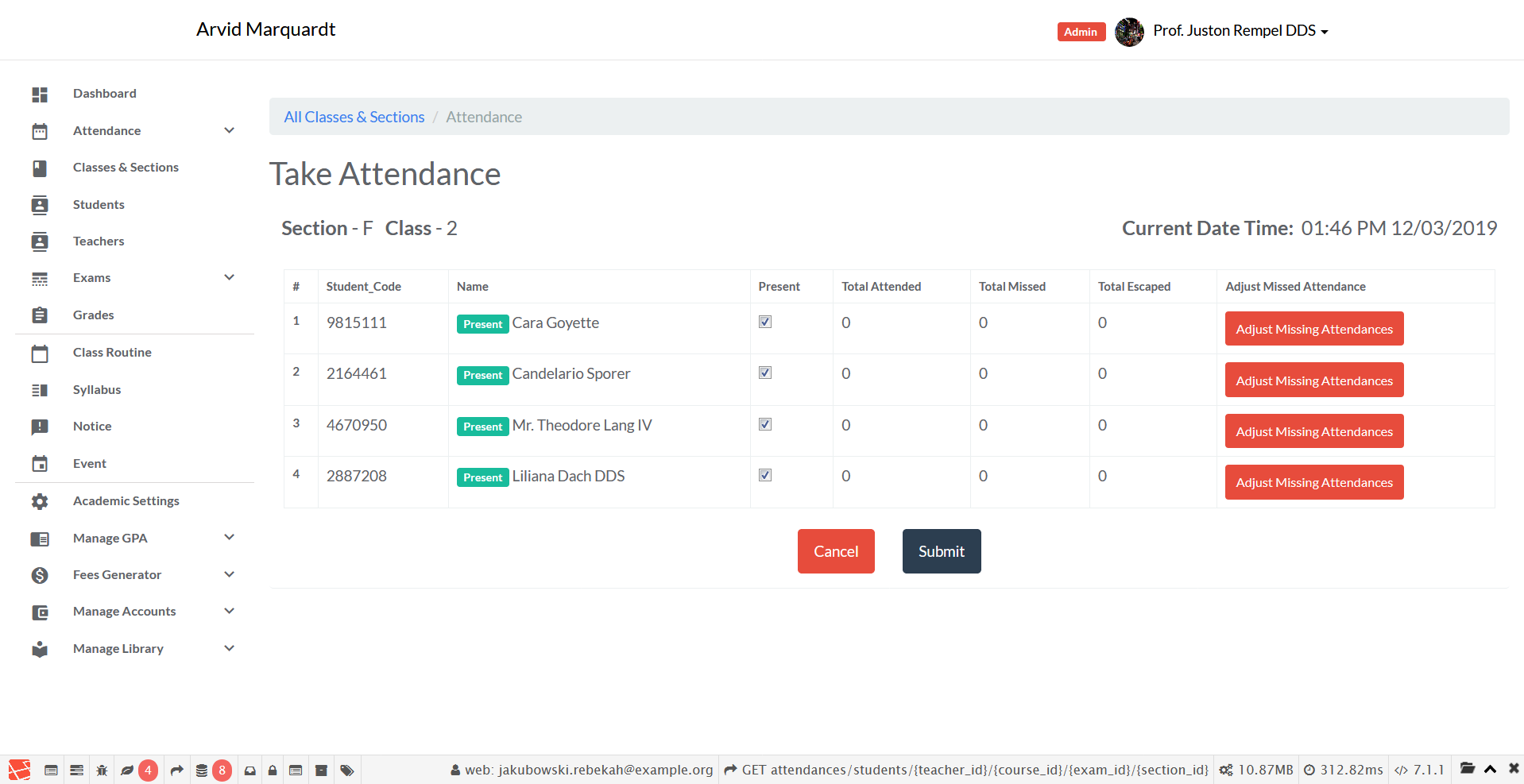1524x784 pixels.
Task: Click debugbar 10.87MB memory entry
Action: (x=1256, y=770)
